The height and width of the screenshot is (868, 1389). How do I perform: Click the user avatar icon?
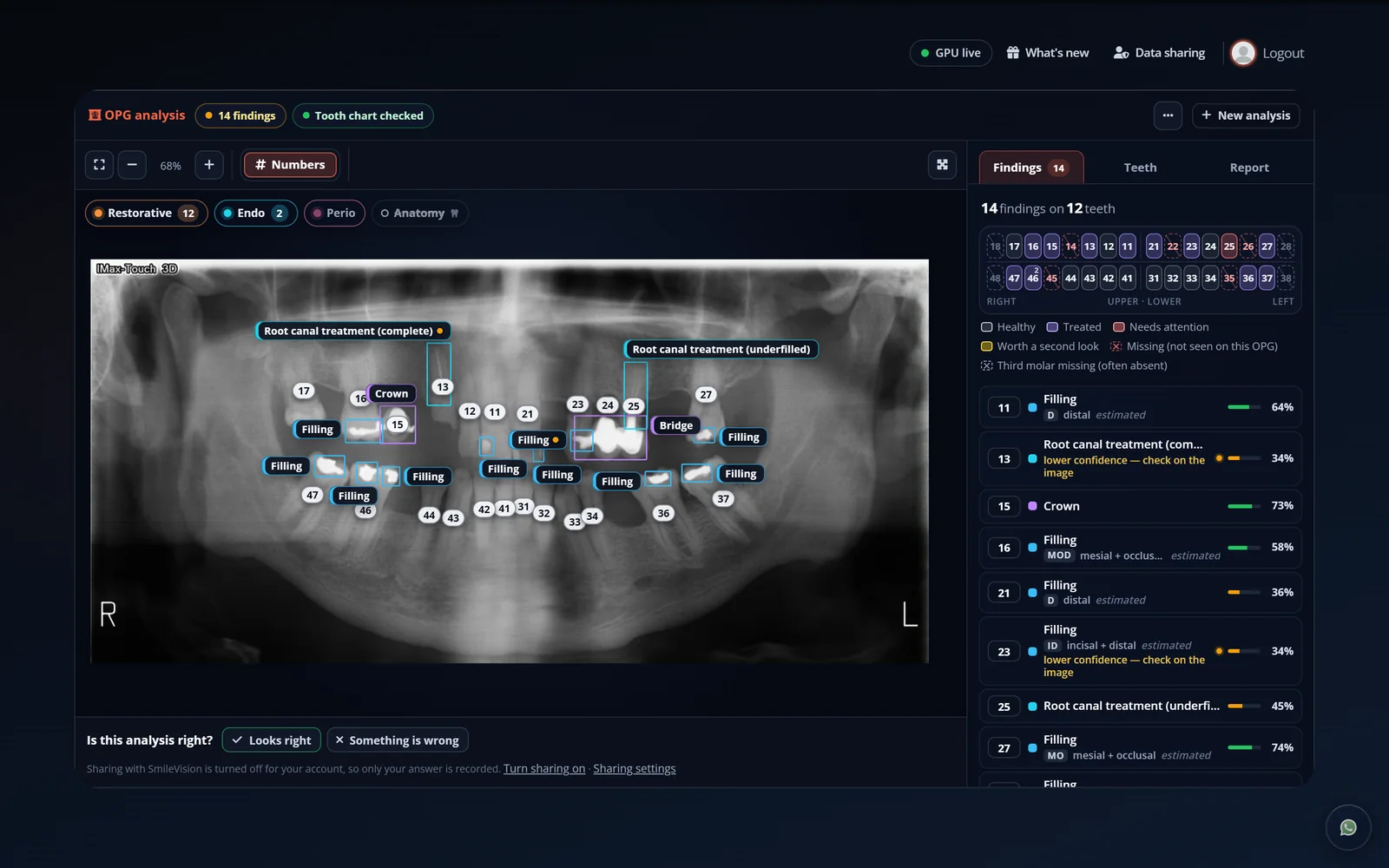pyautogui.click(x=1243, y=53)
